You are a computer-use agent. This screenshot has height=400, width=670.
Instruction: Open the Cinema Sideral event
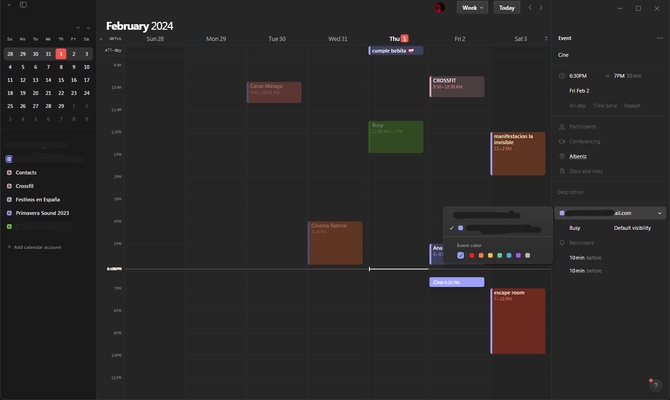point(335,243)
